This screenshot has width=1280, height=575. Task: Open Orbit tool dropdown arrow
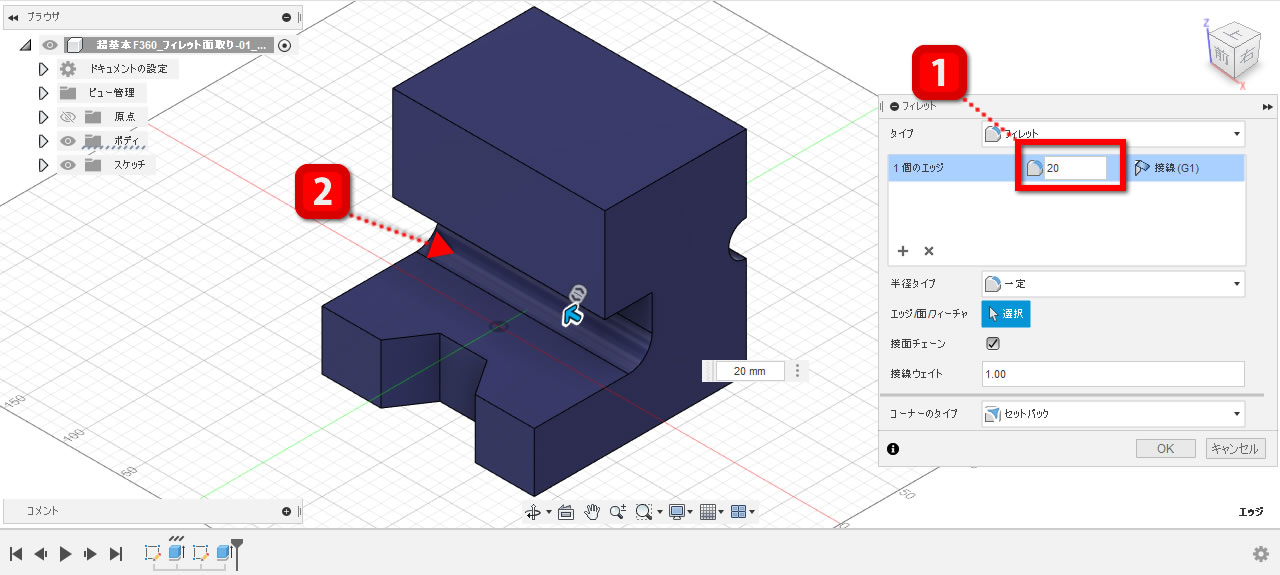pos(549,512)
